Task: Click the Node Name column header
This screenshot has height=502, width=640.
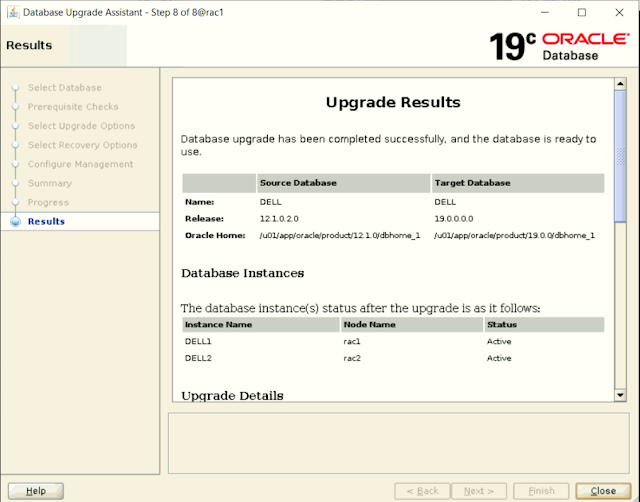Action: click(412, 325)
